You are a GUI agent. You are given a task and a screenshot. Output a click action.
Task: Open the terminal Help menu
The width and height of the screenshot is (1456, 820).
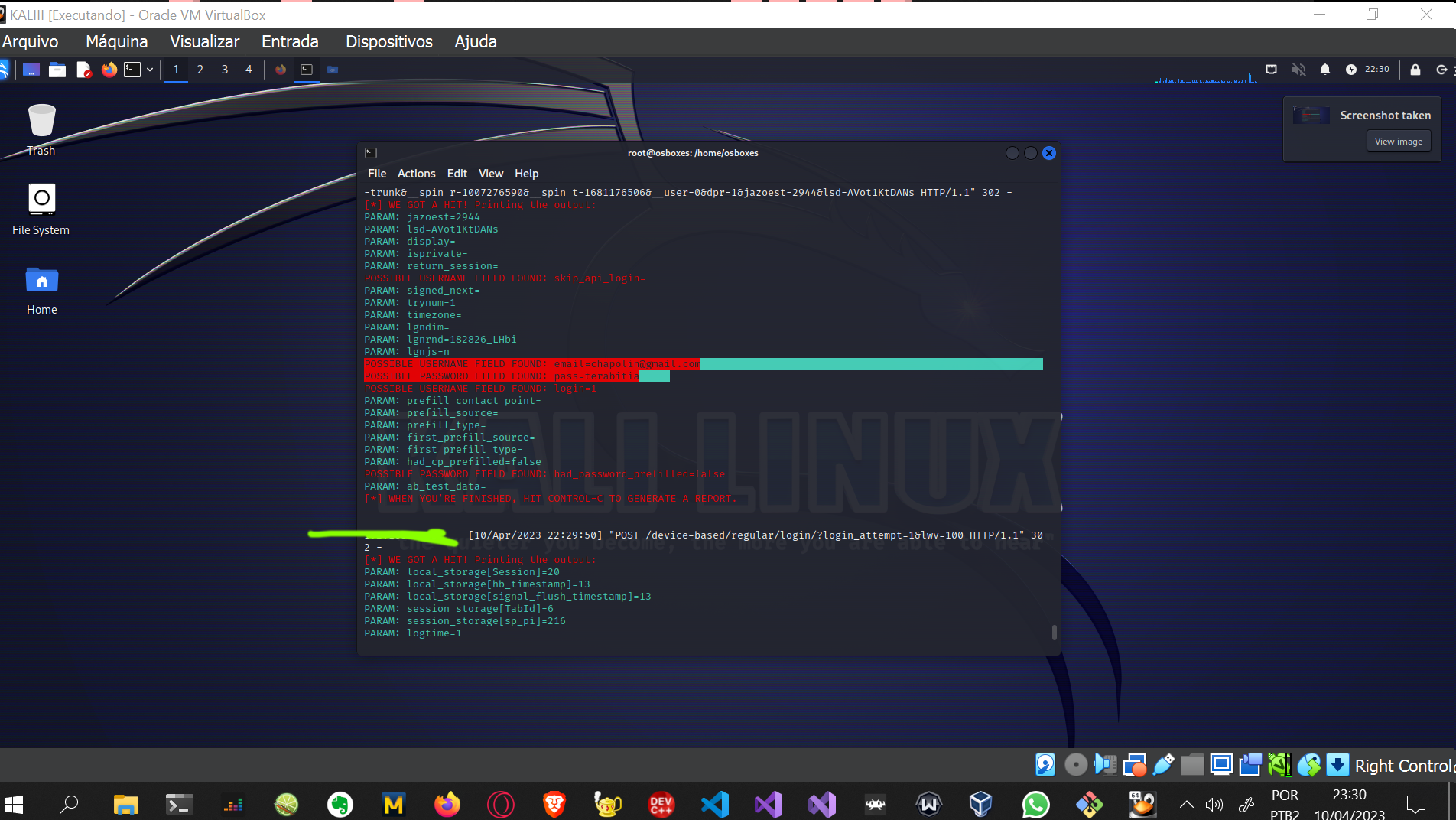click(526, 174)
